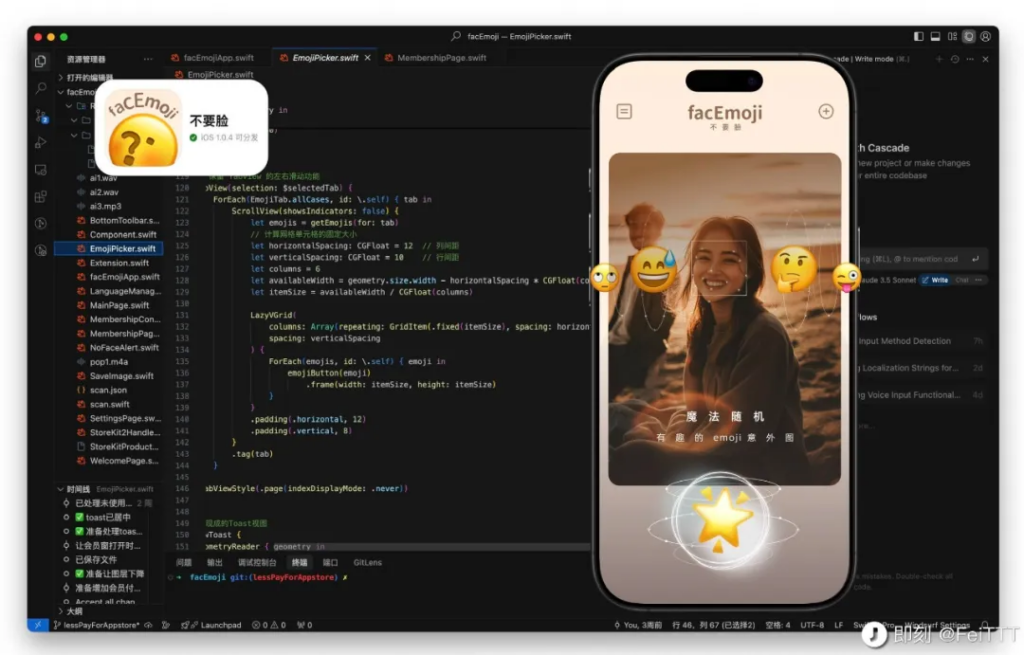
Task: Open NoFaceAlert.swift in the file tree
Action: (x=124, y=347)
